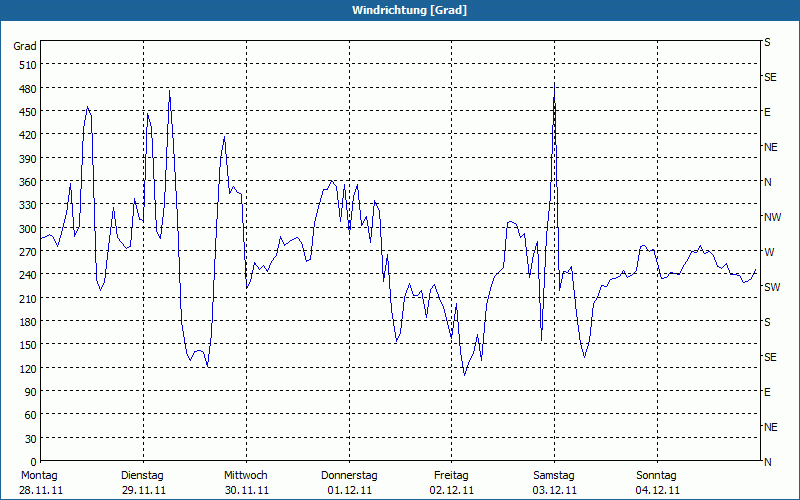Select the Donnerstag day label

pyautogui.click(x=349, y=476)
